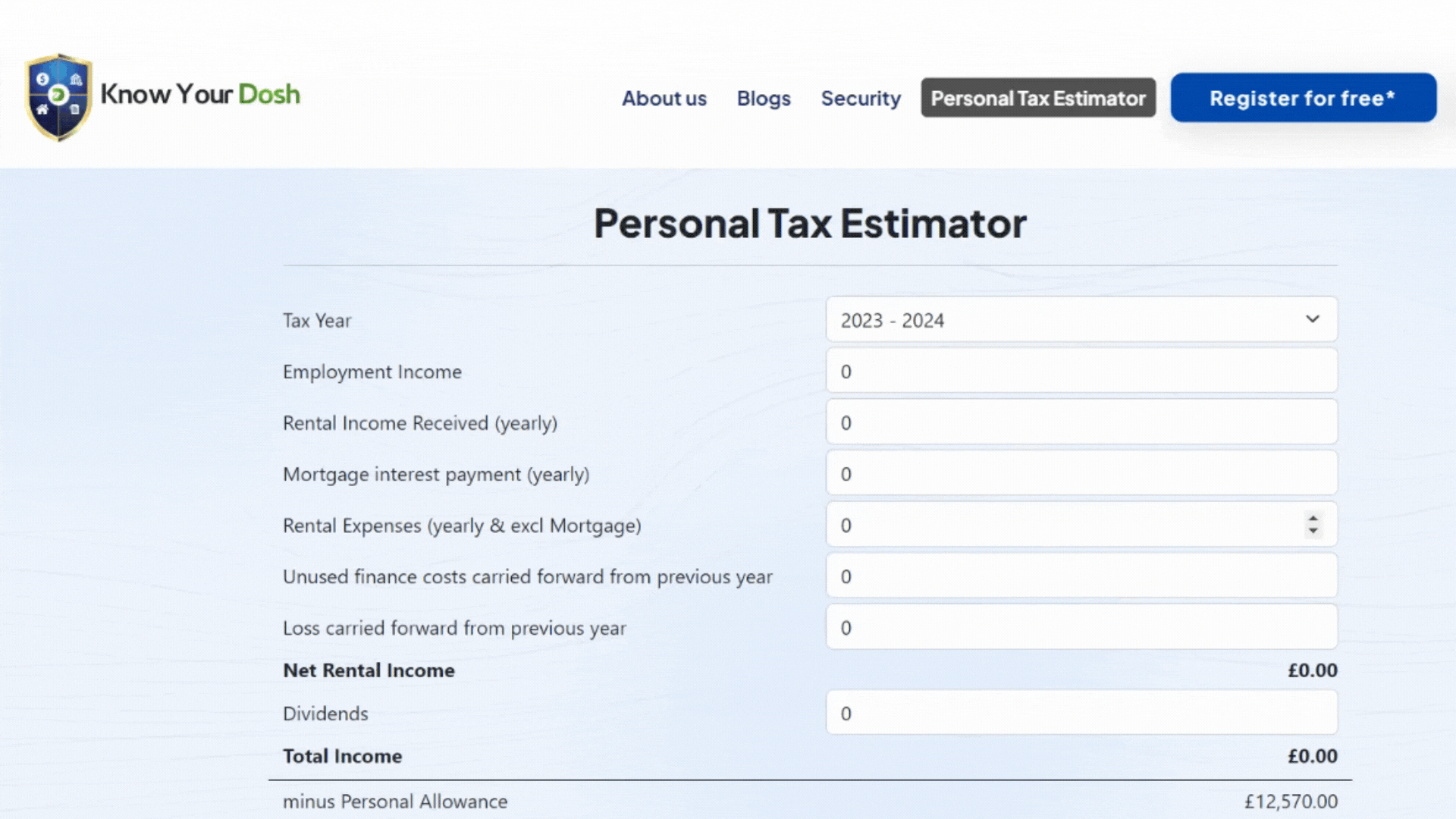Click the Employment Income label text
This screenshot has height=819, width=1456.
tap(372, 372)
